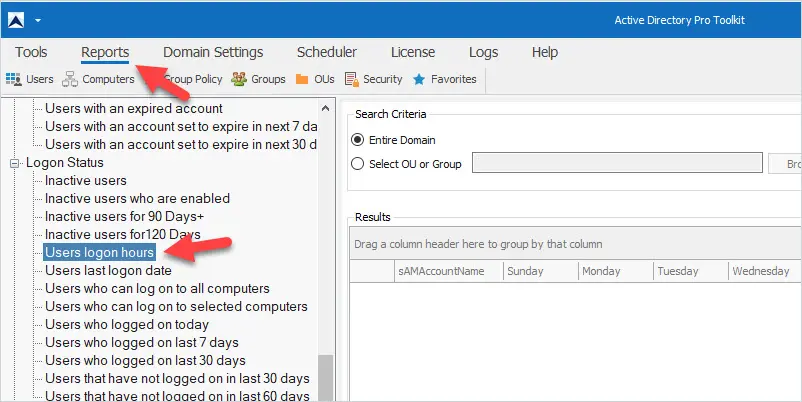The height and width of the screenshot is (402, 802).
Task: Switch to the Reports tab
Action: tap(105, 52)
